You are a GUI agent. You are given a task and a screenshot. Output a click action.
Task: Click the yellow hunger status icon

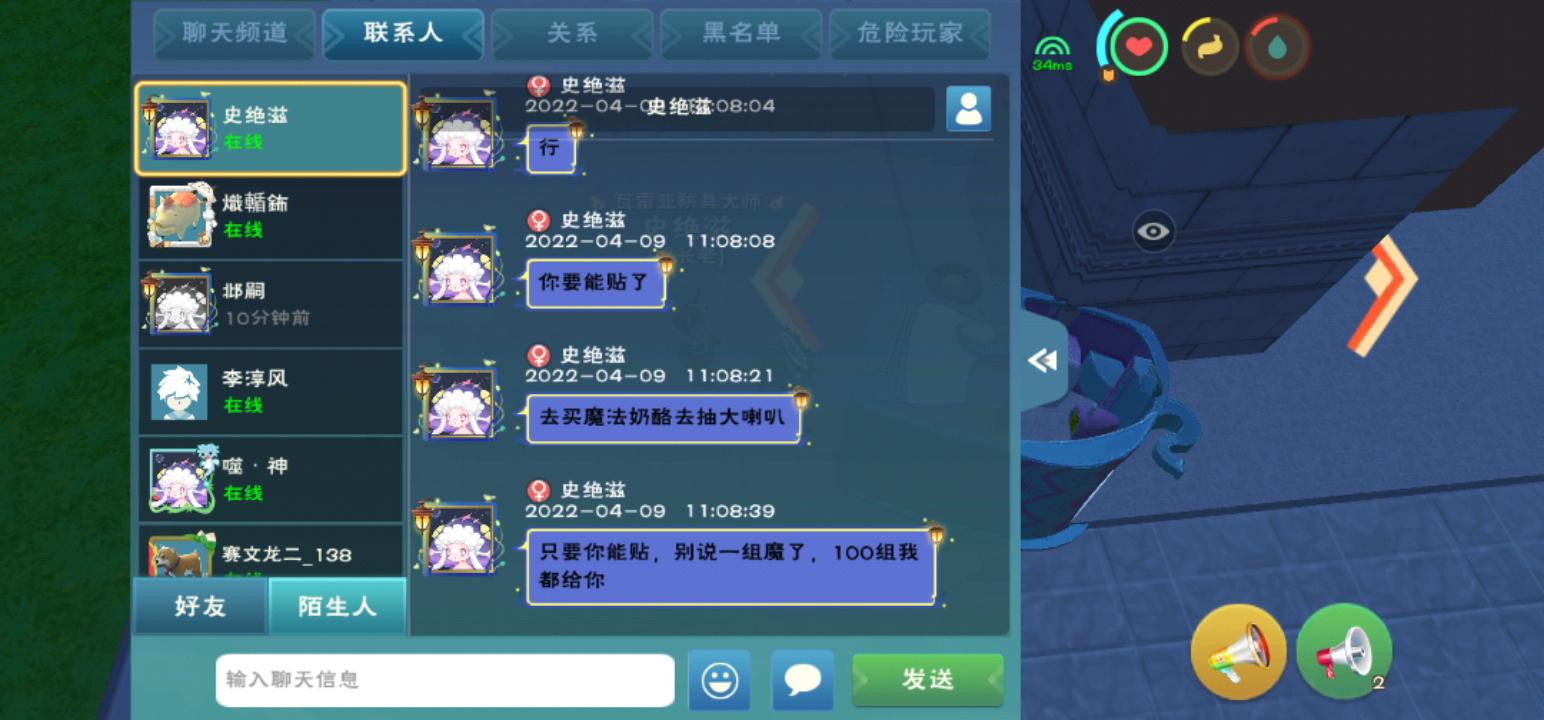point(1210,47)
